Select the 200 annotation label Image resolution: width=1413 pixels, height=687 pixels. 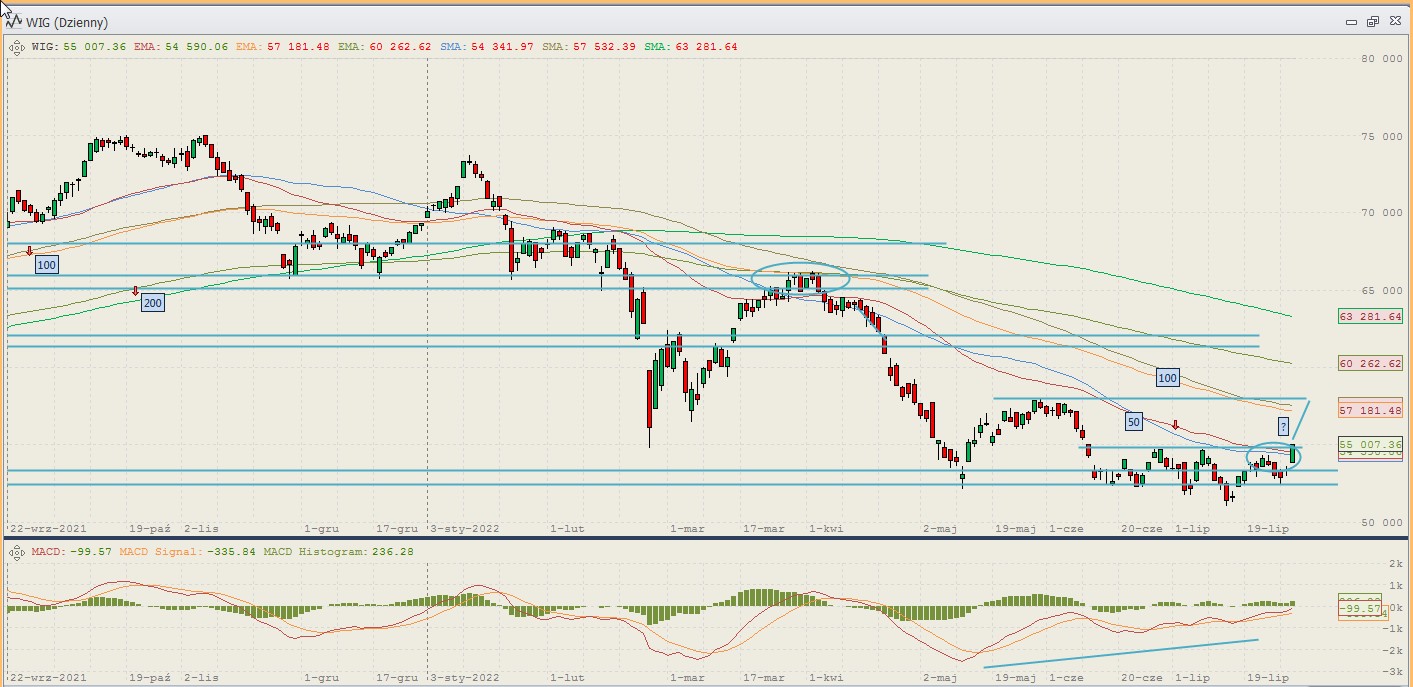(152, 303)
